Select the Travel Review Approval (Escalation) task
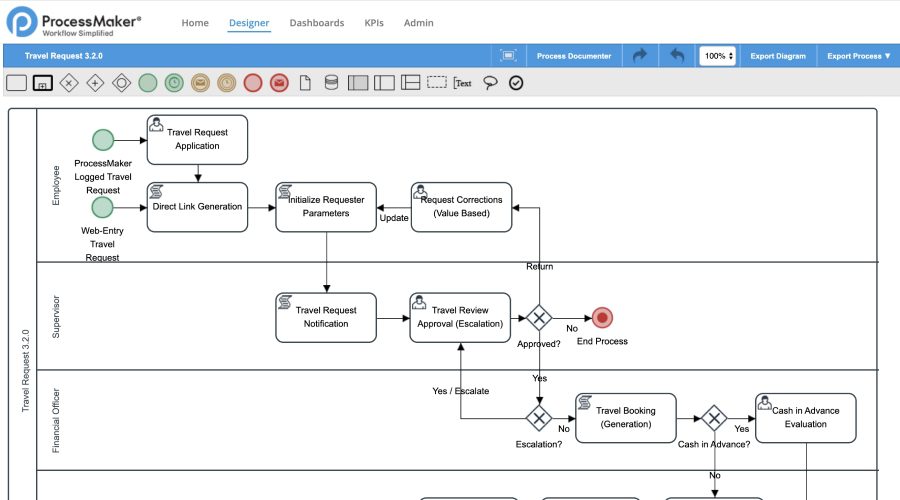 point(460,317)
